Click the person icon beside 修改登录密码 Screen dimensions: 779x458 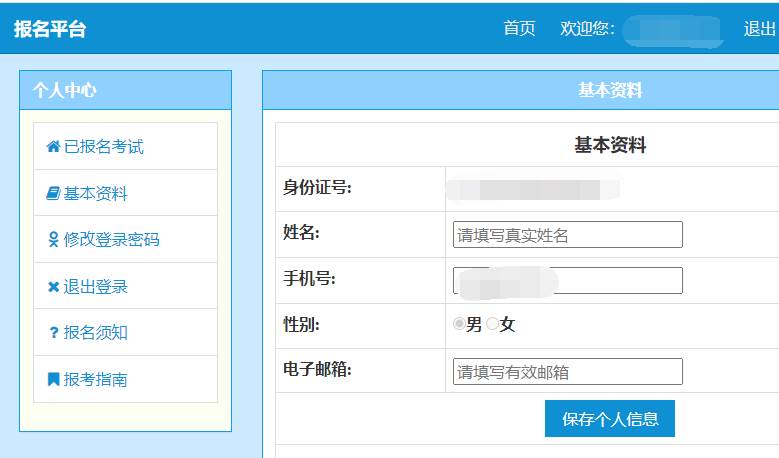(x=53, y=240)
